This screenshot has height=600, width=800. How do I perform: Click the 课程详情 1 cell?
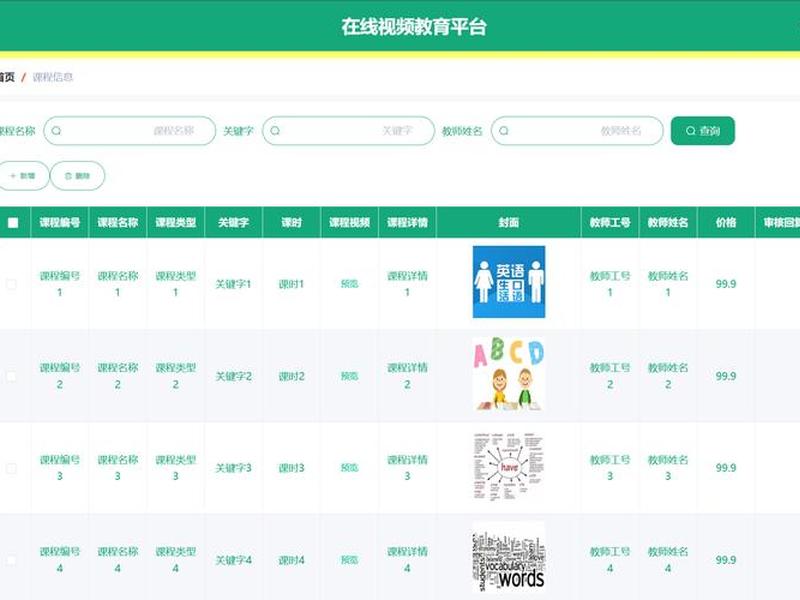pos(407,284)
